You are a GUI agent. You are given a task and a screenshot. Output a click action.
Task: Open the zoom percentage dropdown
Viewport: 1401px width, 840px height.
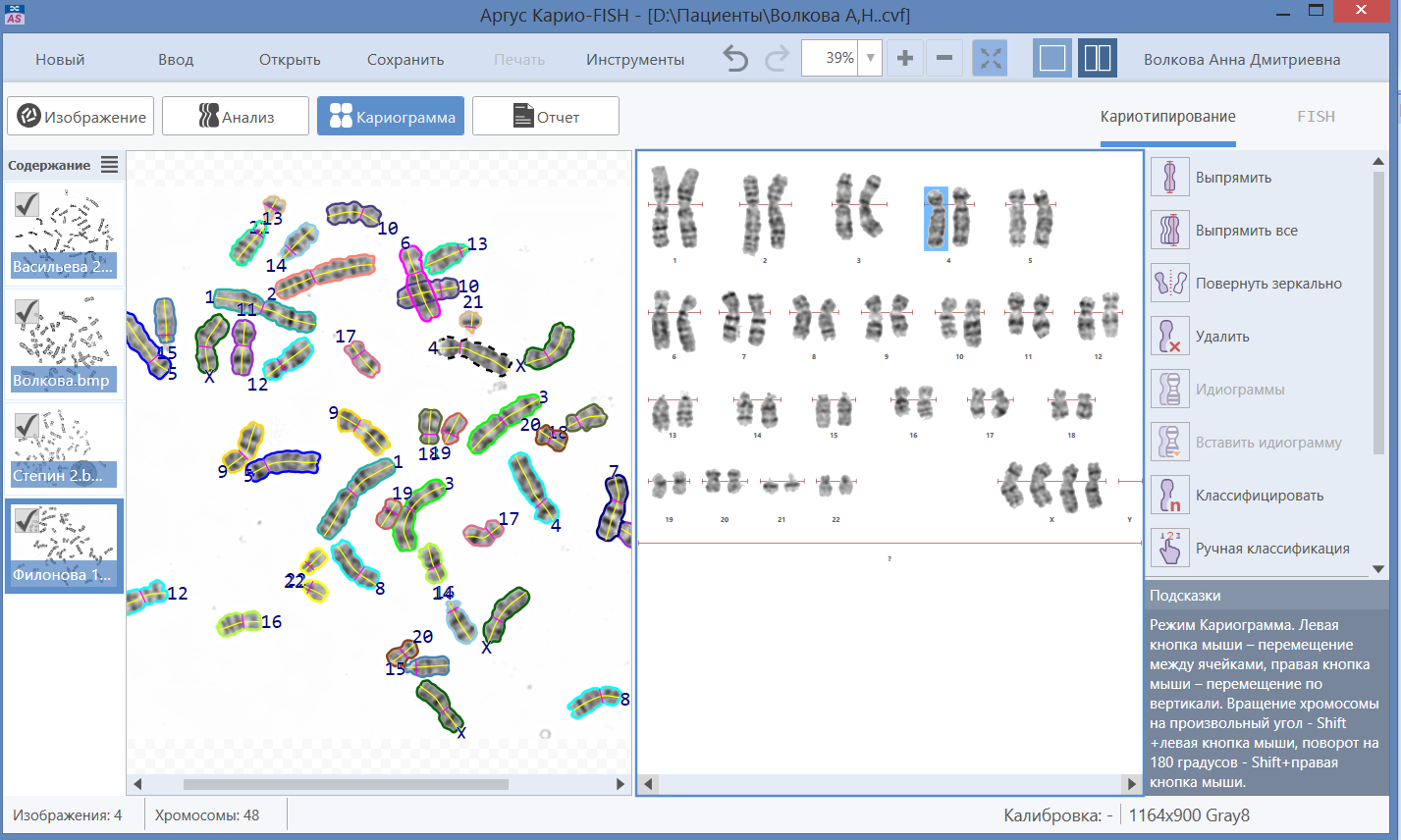click(x=870, y=59)
